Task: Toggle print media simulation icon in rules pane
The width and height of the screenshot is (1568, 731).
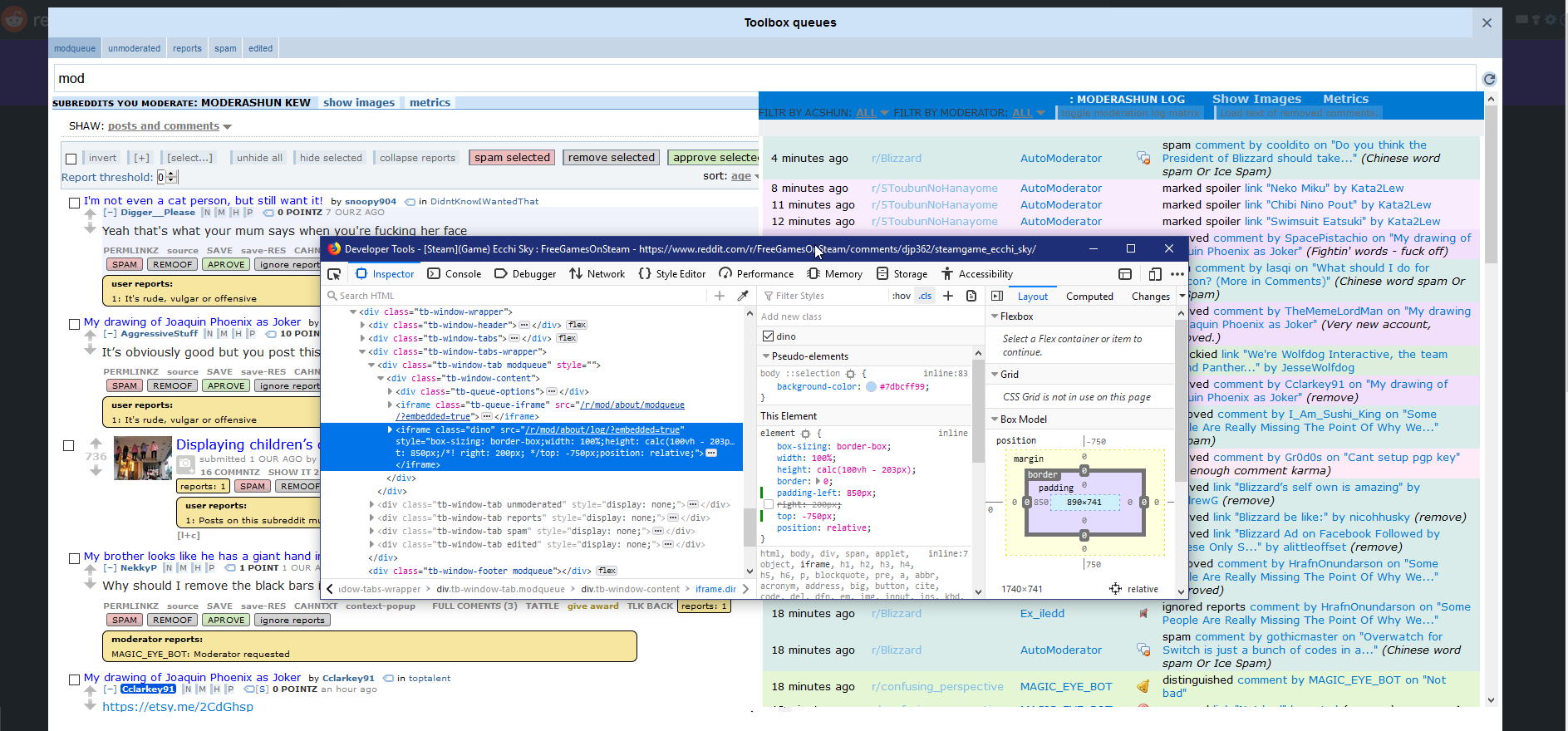Action: (x=971, y=296)
